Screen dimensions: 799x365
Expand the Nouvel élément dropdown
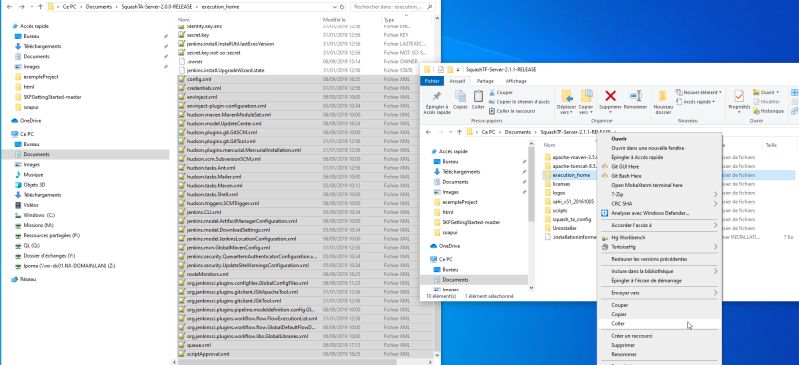(699, 93)
